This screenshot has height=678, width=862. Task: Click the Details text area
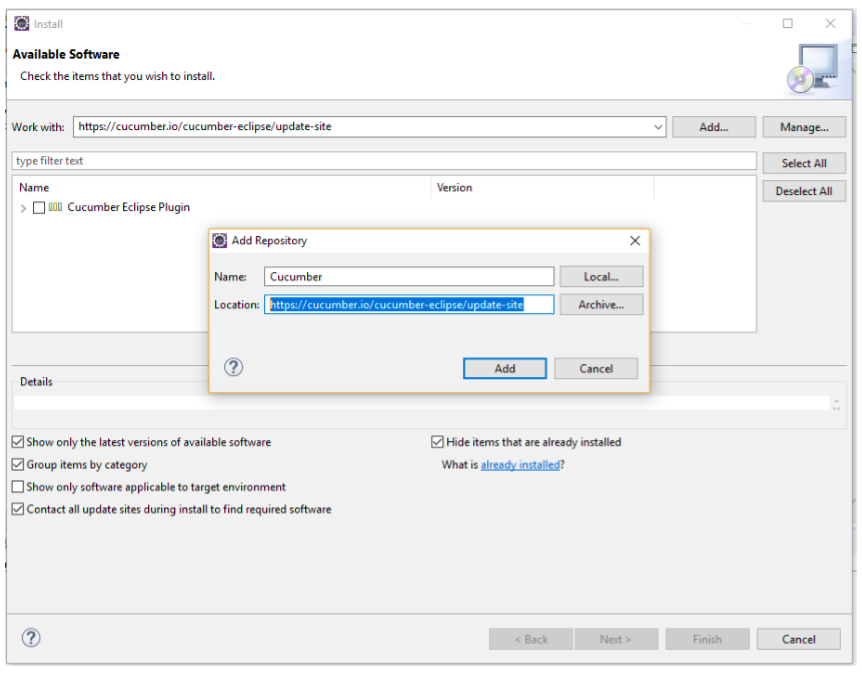[421, 403]
